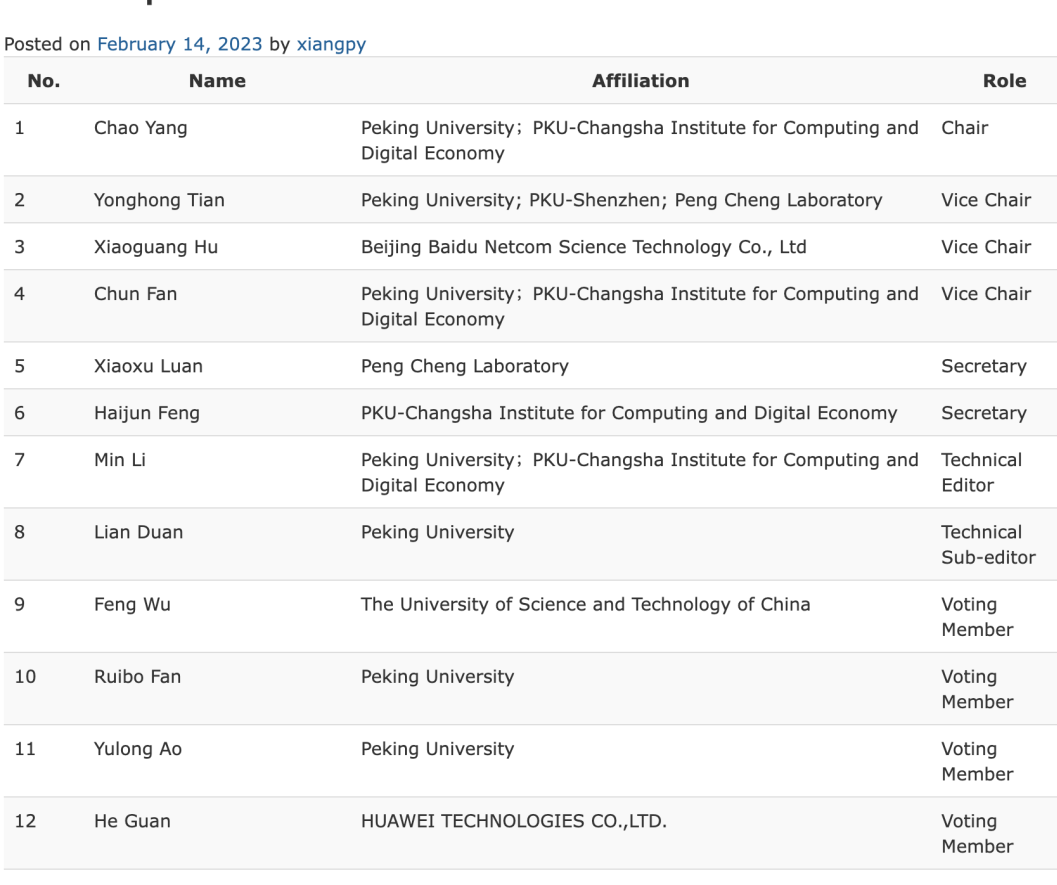Select the name Haijun Feng
Image resolution: width=1057 pixels, height=885 pixels.
(x=147, y=413)
